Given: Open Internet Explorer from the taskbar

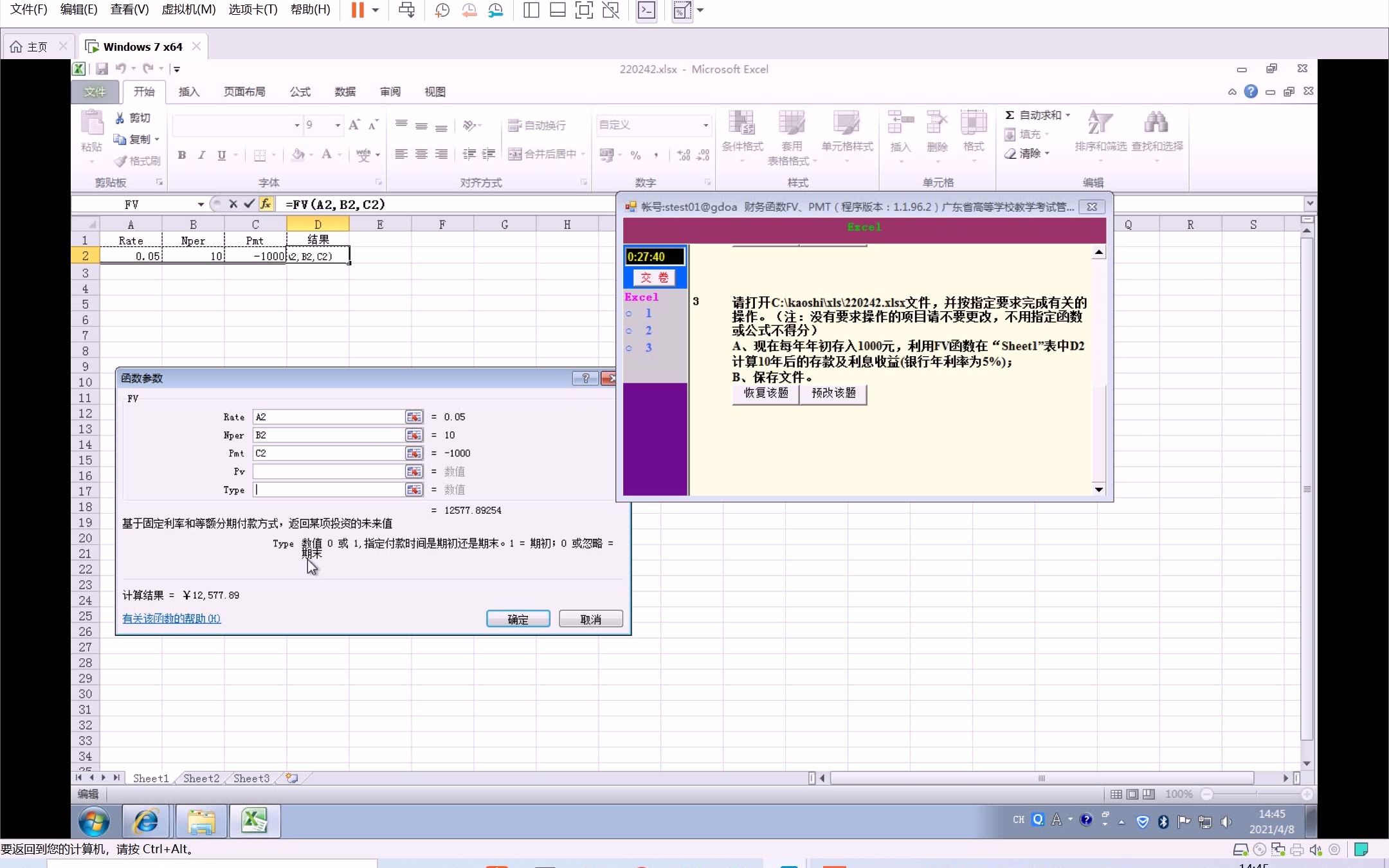Looking at the screenshot, I should [146, 821].
